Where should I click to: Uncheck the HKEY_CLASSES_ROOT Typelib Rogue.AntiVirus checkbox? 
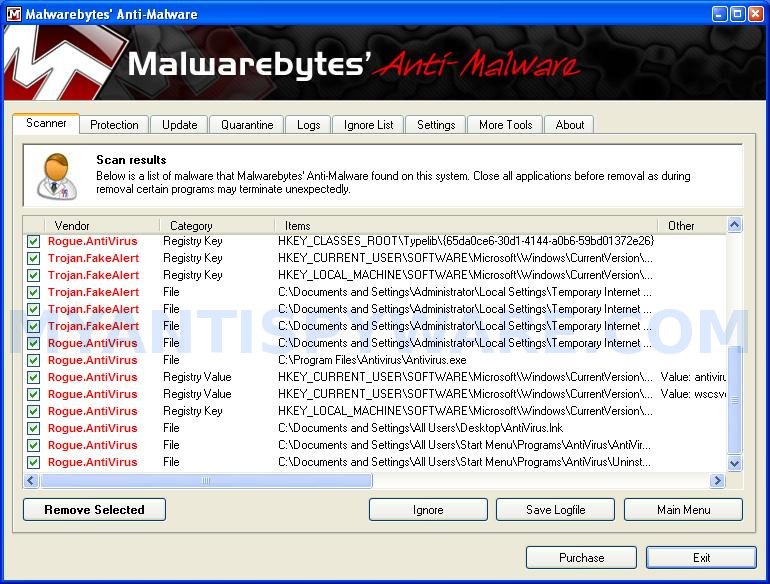[x=33, y=241]
